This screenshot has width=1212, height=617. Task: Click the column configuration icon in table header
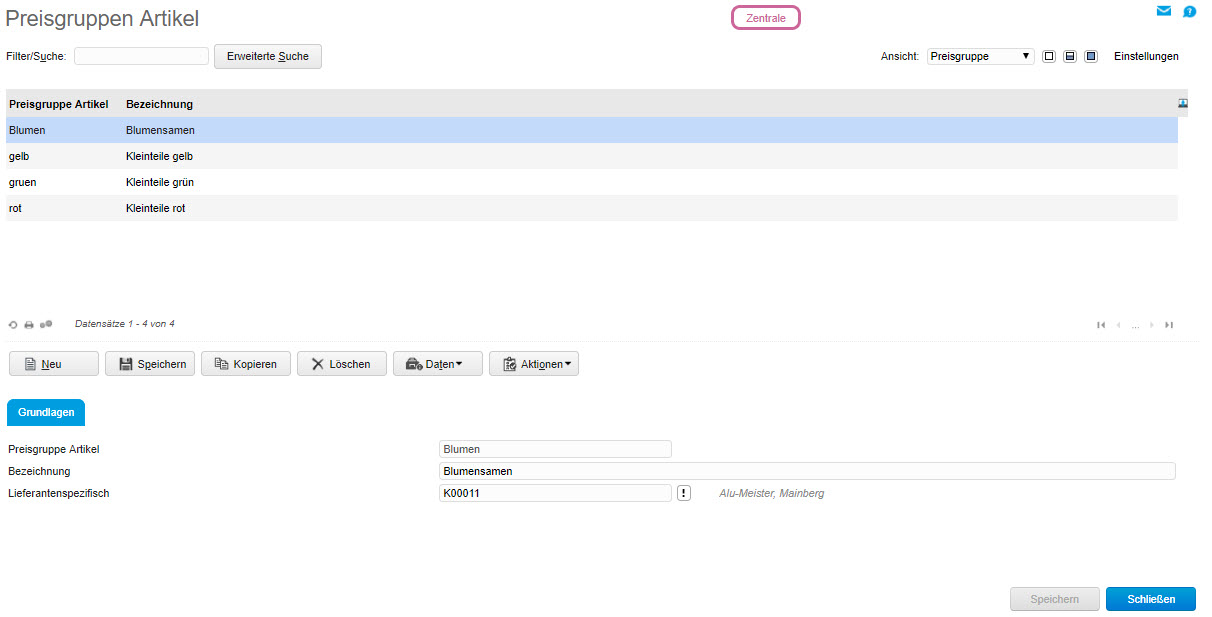tap(1183, 103)
